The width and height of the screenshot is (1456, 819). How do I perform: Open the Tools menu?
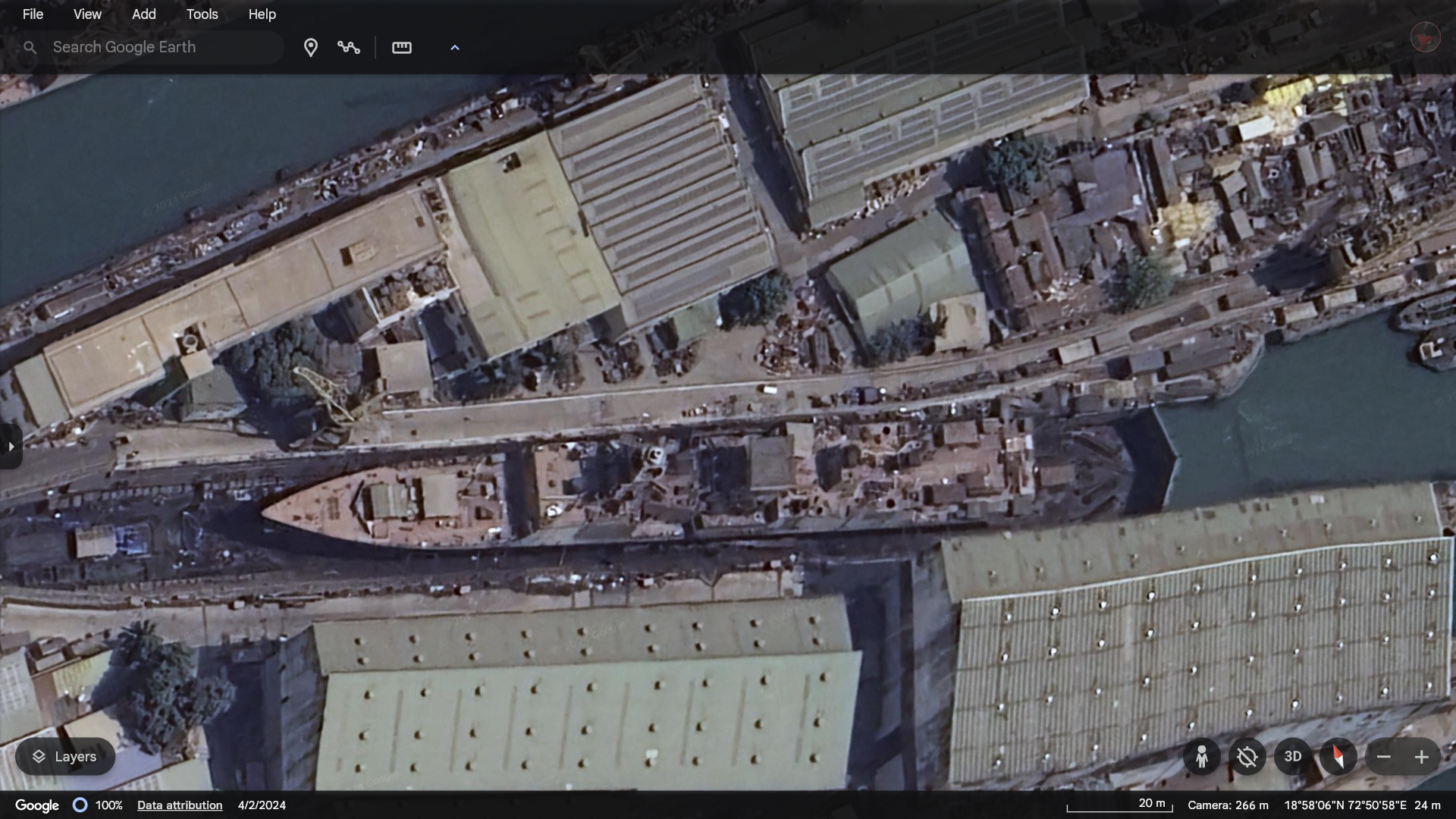(x=202, y=14)
